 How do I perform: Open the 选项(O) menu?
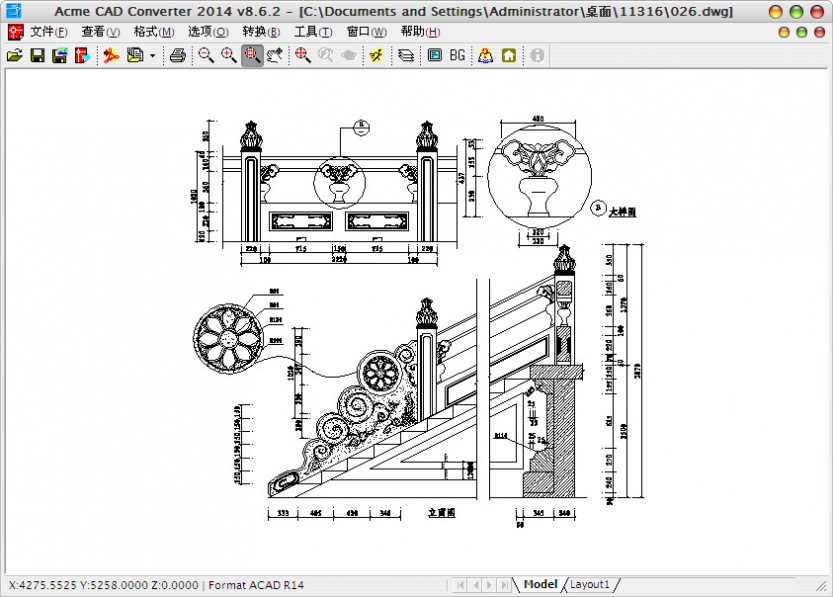point(208,32)
